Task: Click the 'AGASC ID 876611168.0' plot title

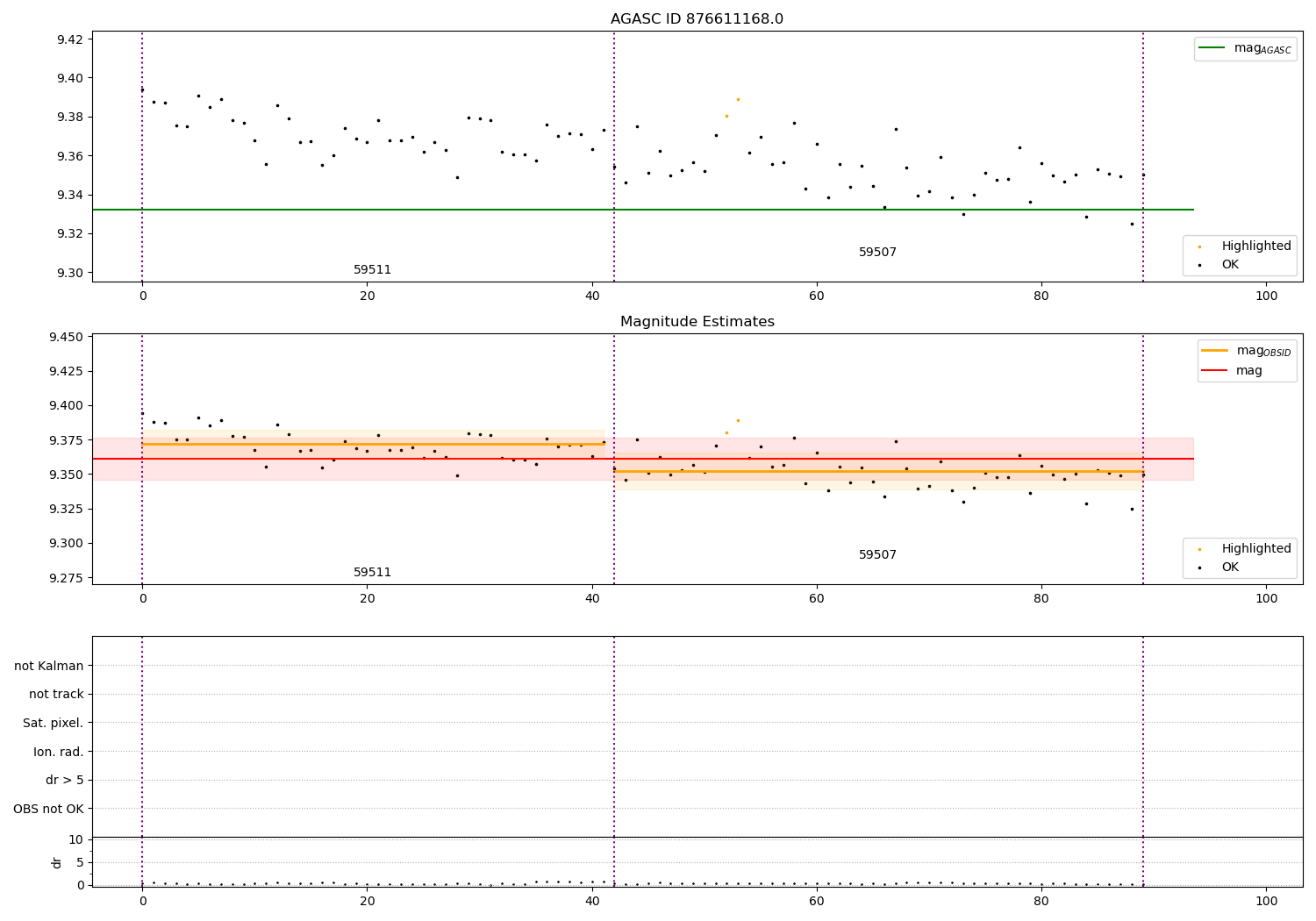Action: coord(697,19)
